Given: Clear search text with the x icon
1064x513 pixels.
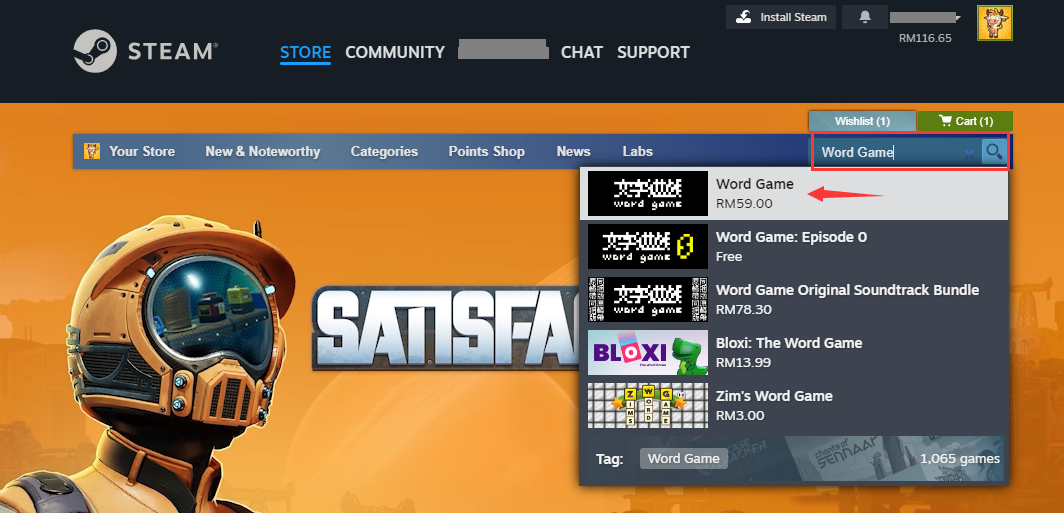Looking at the screenshot, I should tap(970, 154).
